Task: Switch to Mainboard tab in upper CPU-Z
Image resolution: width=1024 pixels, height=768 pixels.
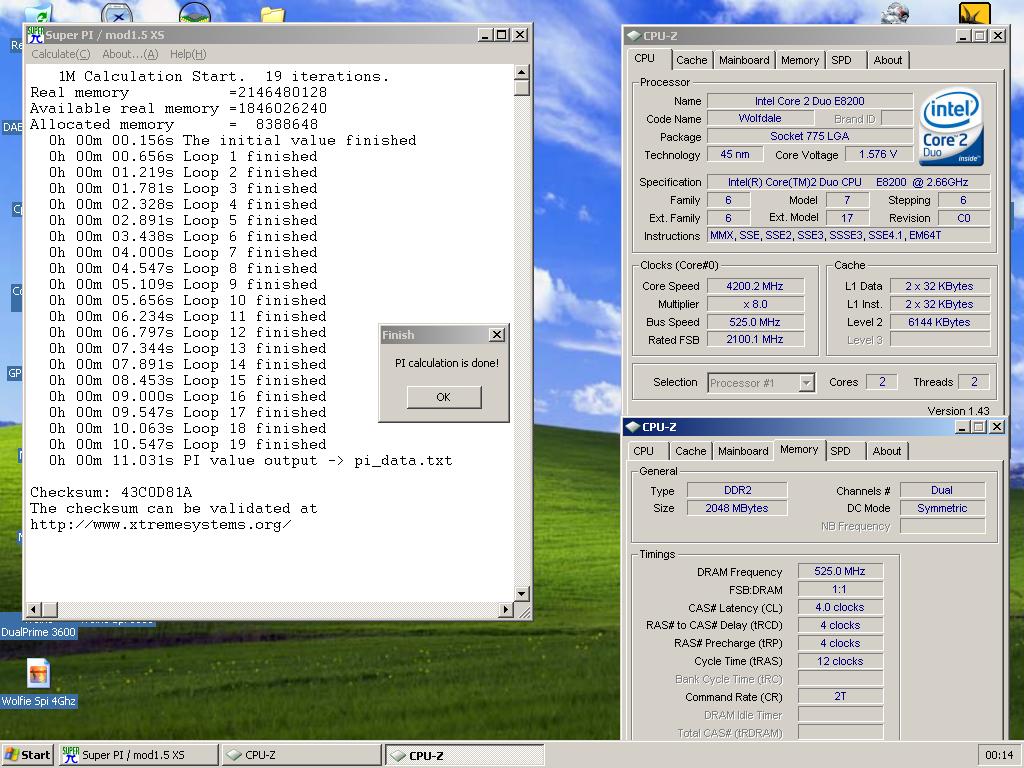Action: (x=744, y=60)
